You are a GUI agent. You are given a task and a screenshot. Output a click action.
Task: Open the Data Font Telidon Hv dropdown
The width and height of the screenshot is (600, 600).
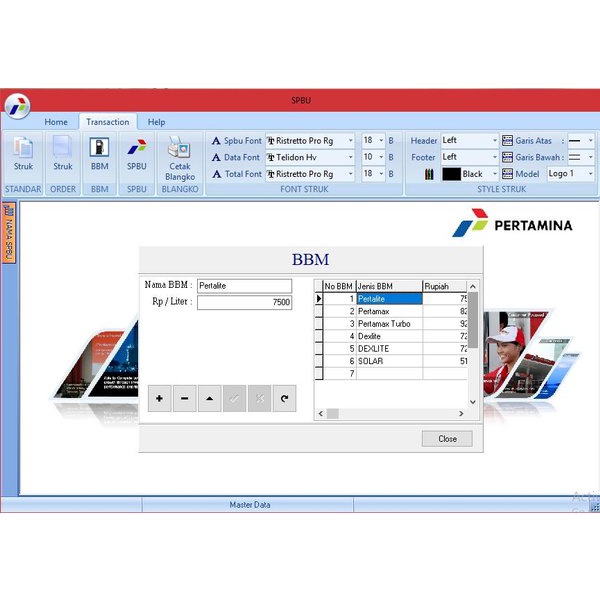tap(350, 157)
